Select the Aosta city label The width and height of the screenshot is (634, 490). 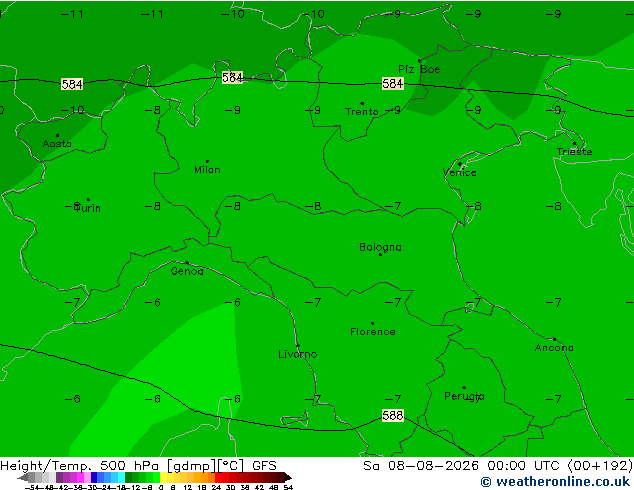[57, 144]
